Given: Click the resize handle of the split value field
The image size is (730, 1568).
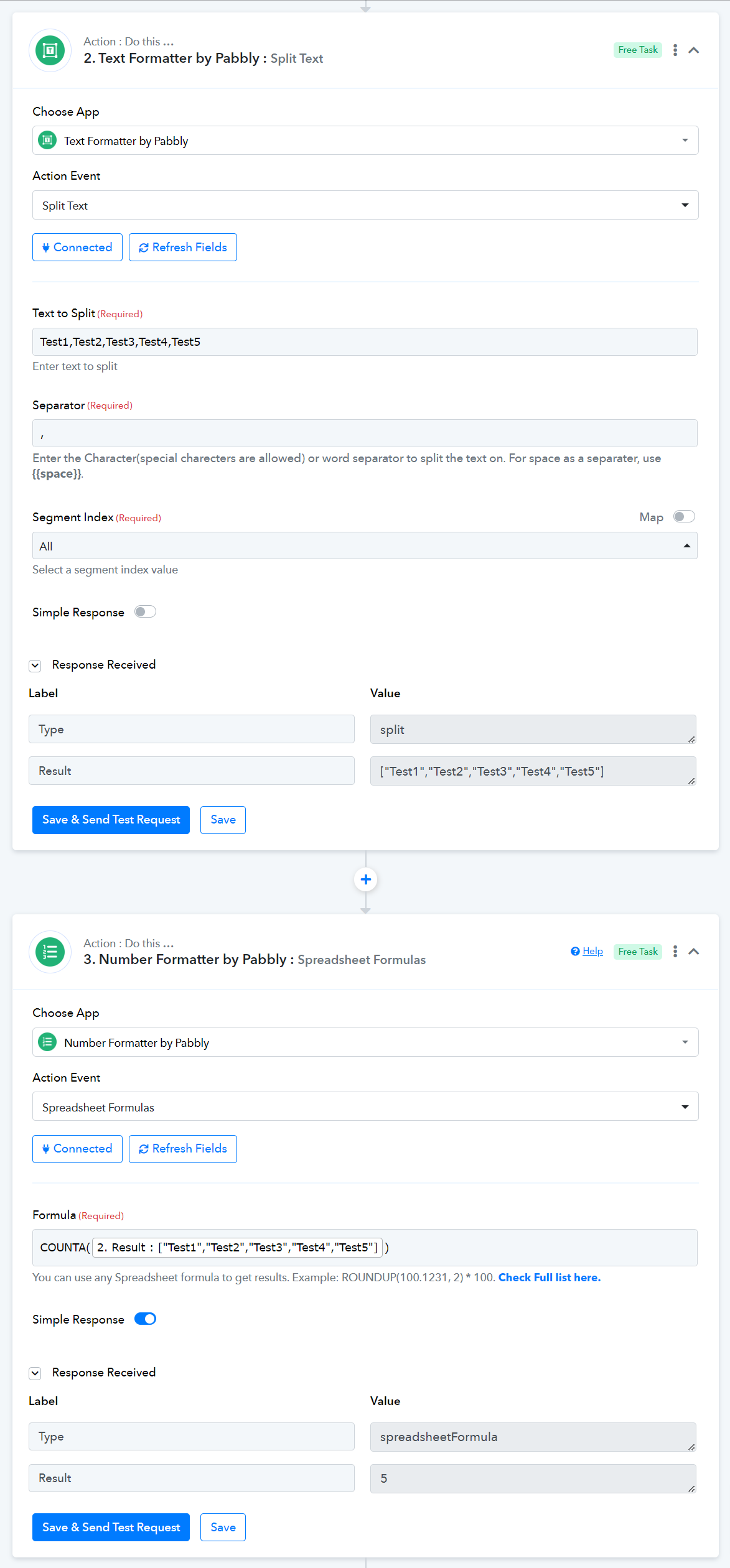Looking at the screenshot, I should 691,740.
